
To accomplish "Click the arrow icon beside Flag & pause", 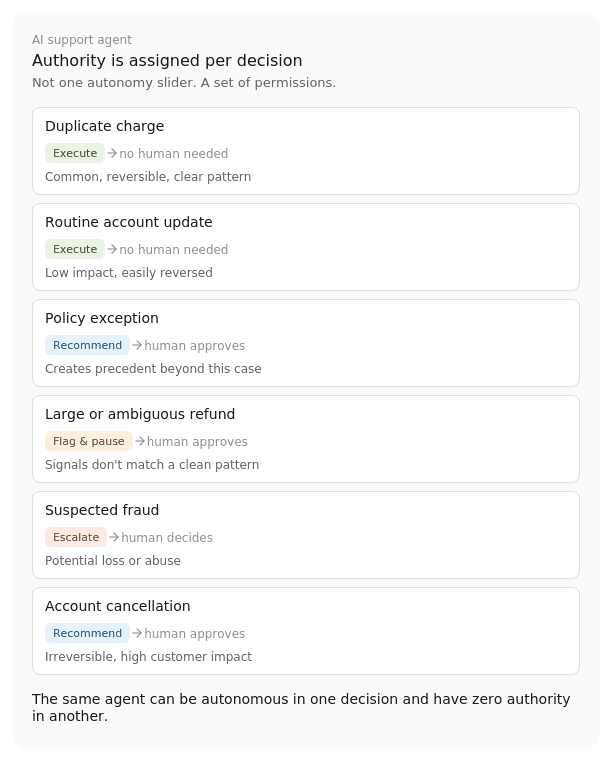I will pyautogui.click(x=140, y=441).
